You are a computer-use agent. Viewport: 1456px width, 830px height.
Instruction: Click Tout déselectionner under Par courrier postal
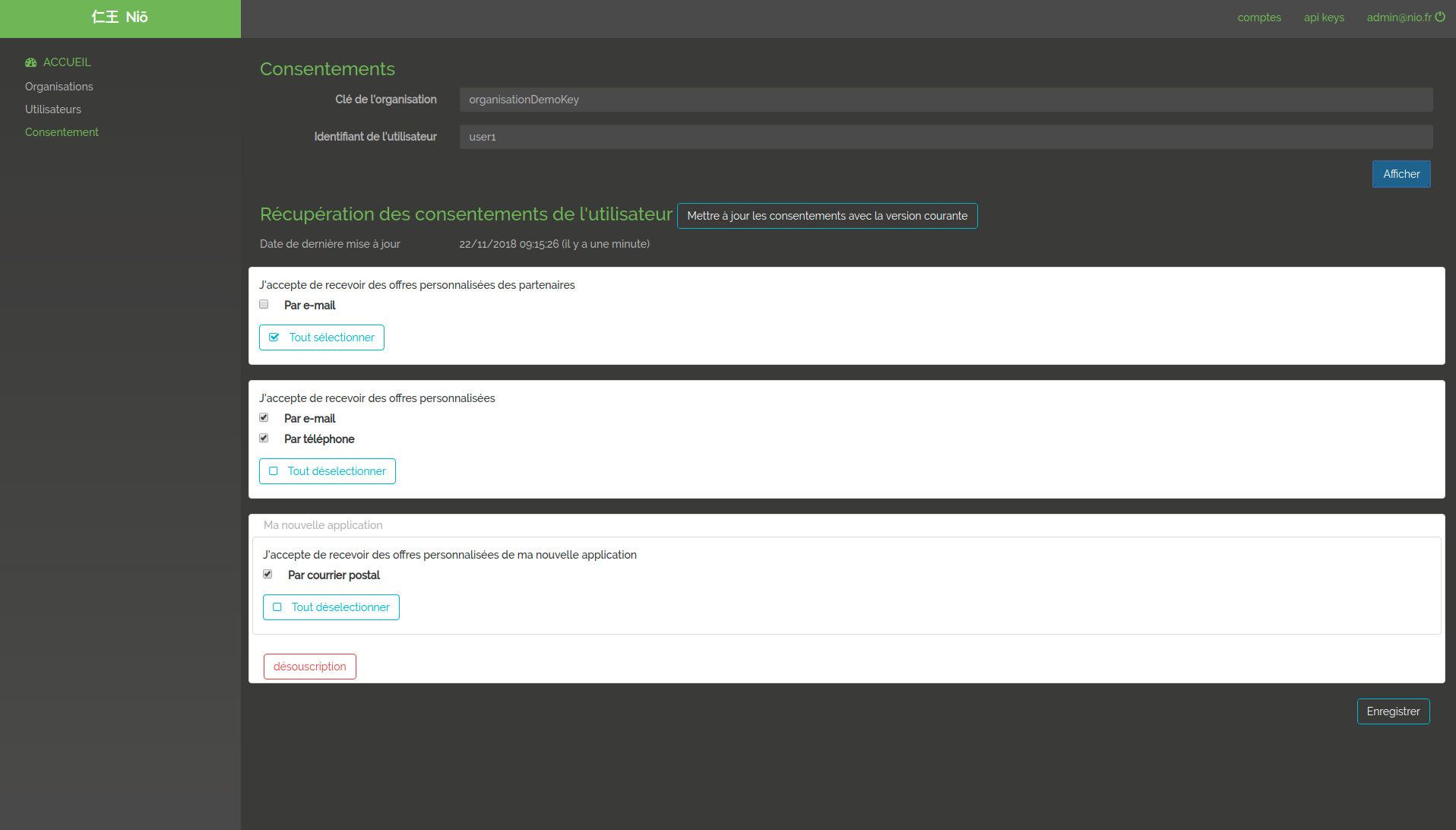pos(331,607)
